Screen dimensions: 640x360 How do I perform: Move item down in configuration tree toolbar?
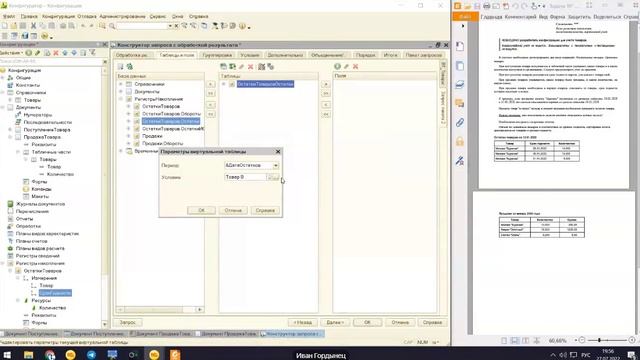(74, 53)
